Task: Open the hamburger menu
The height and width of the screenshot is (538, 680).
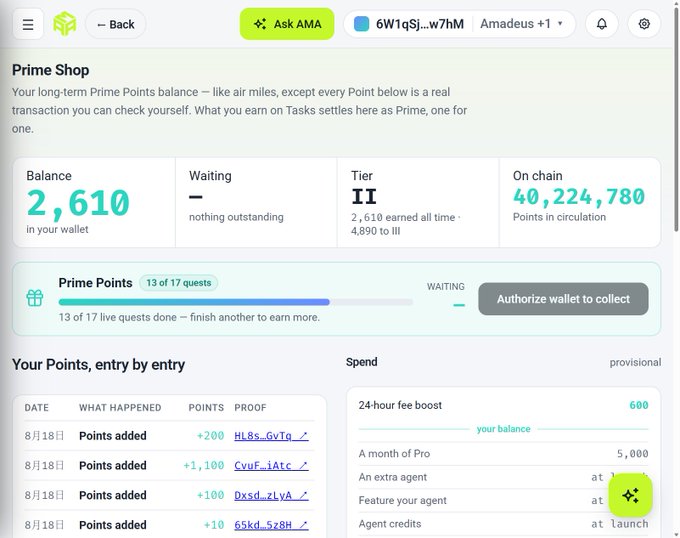Action: tap(28, 24)
